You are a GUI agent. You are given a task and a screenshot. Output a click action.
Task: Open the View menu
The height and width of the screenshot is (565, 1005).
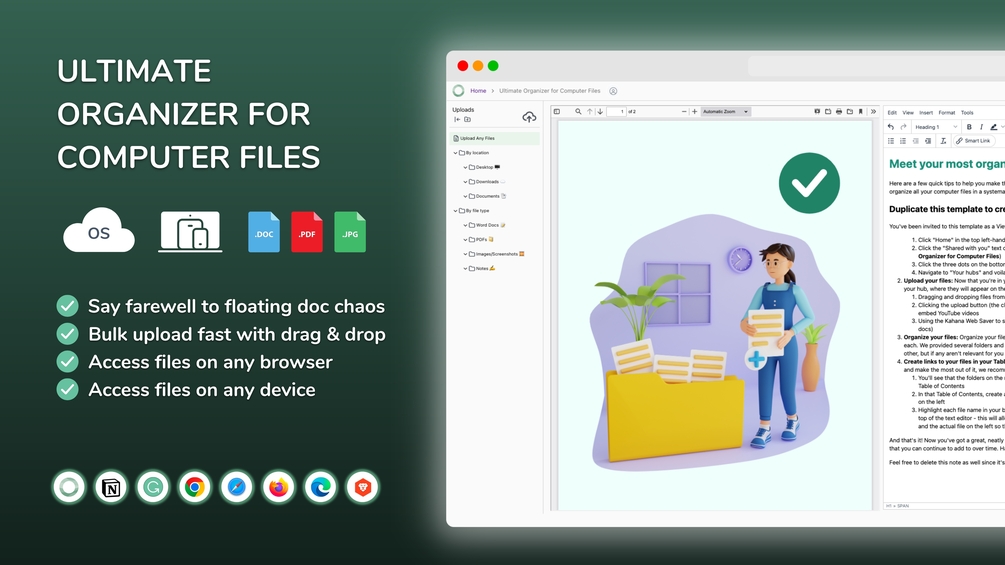click(908, 113)
